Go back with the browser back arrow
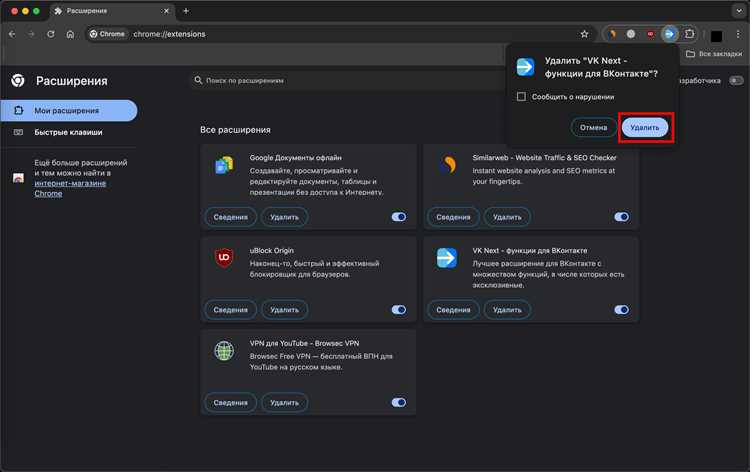The image size is (750, 472). [12, 34]
